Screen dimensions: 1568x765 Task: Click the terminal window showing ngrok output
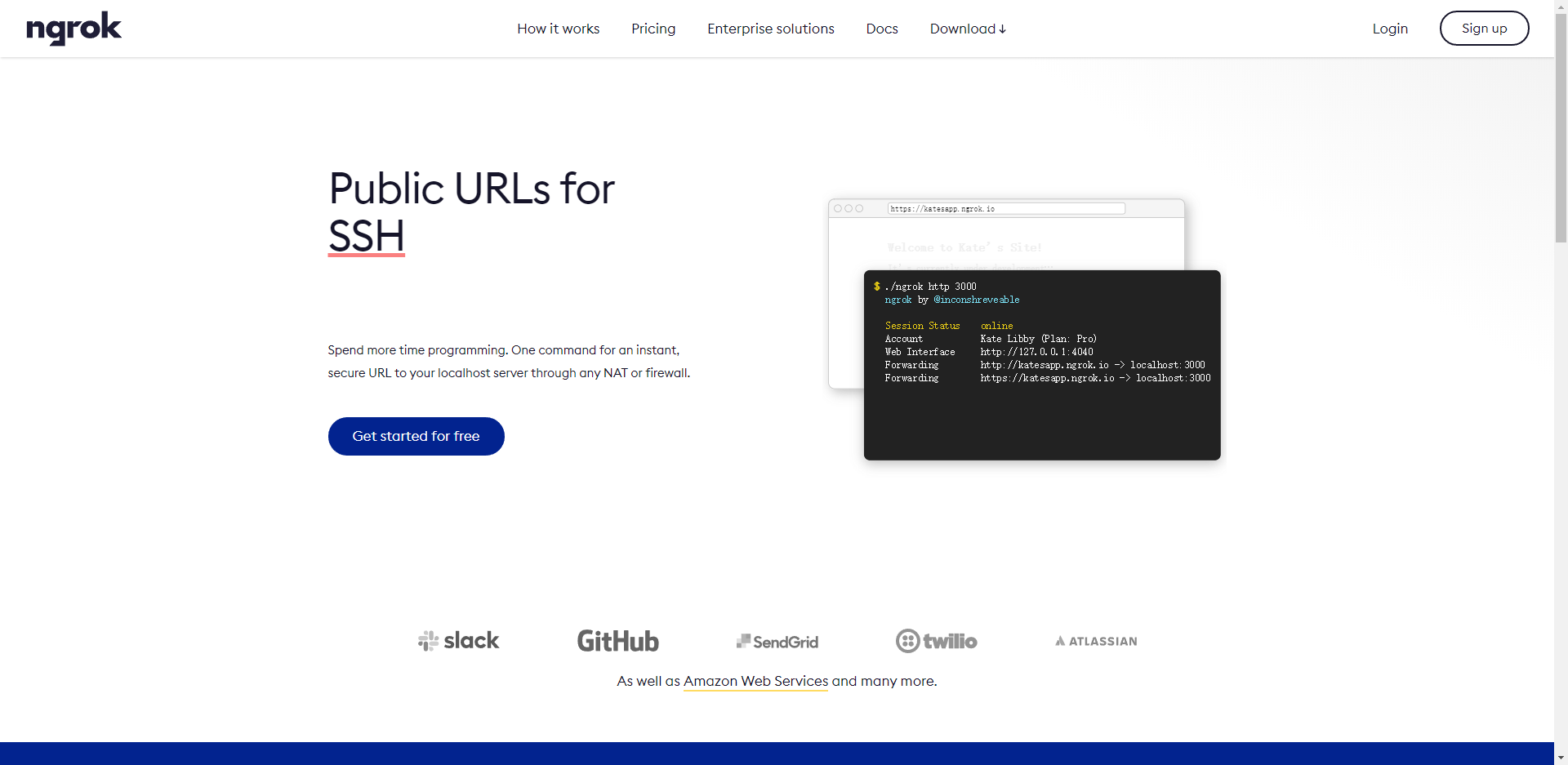[x=1041, y=365]
